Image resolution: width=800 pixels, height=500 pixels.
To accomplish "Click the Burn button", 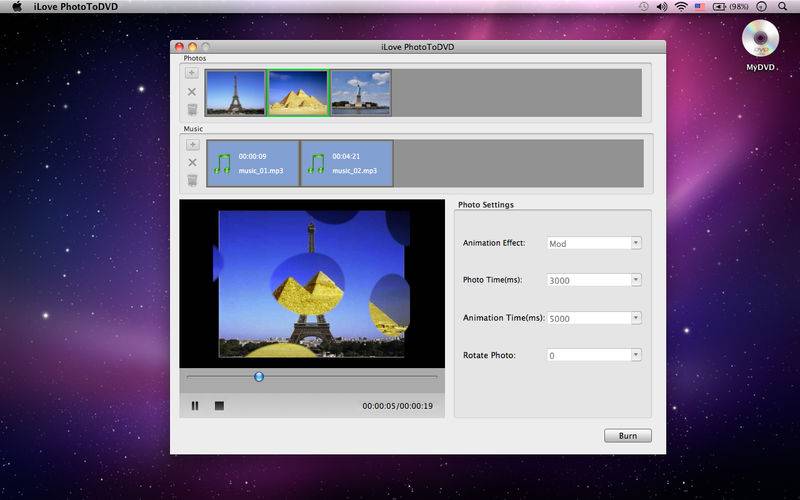I will click(628, 436).
